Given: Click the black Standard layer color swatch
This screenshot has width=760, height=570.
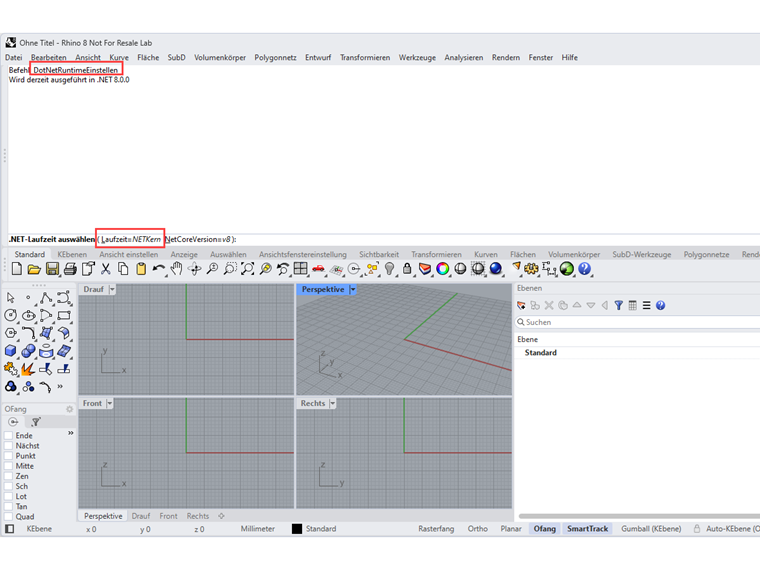Looking at the screenshot, I should [x=297, y=529].
